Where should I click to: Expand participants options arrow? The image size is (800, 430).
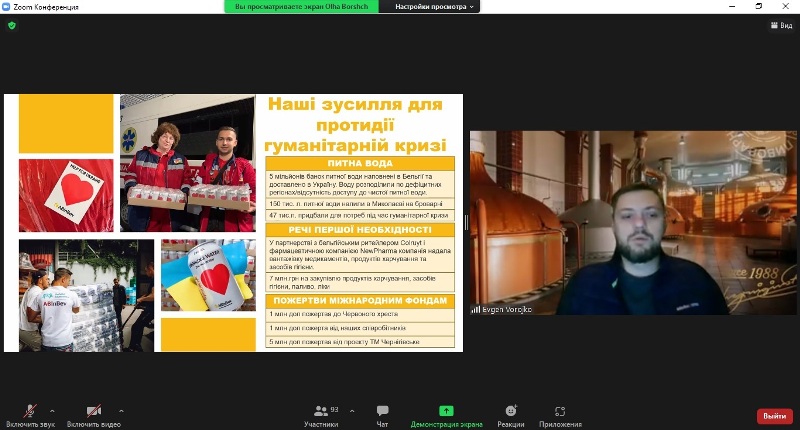coord(349,410)
